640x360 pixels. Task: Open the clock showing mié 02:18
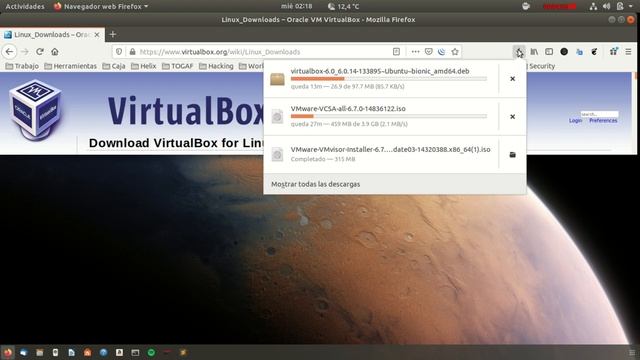pyautogui.click(x=297, y=6)
